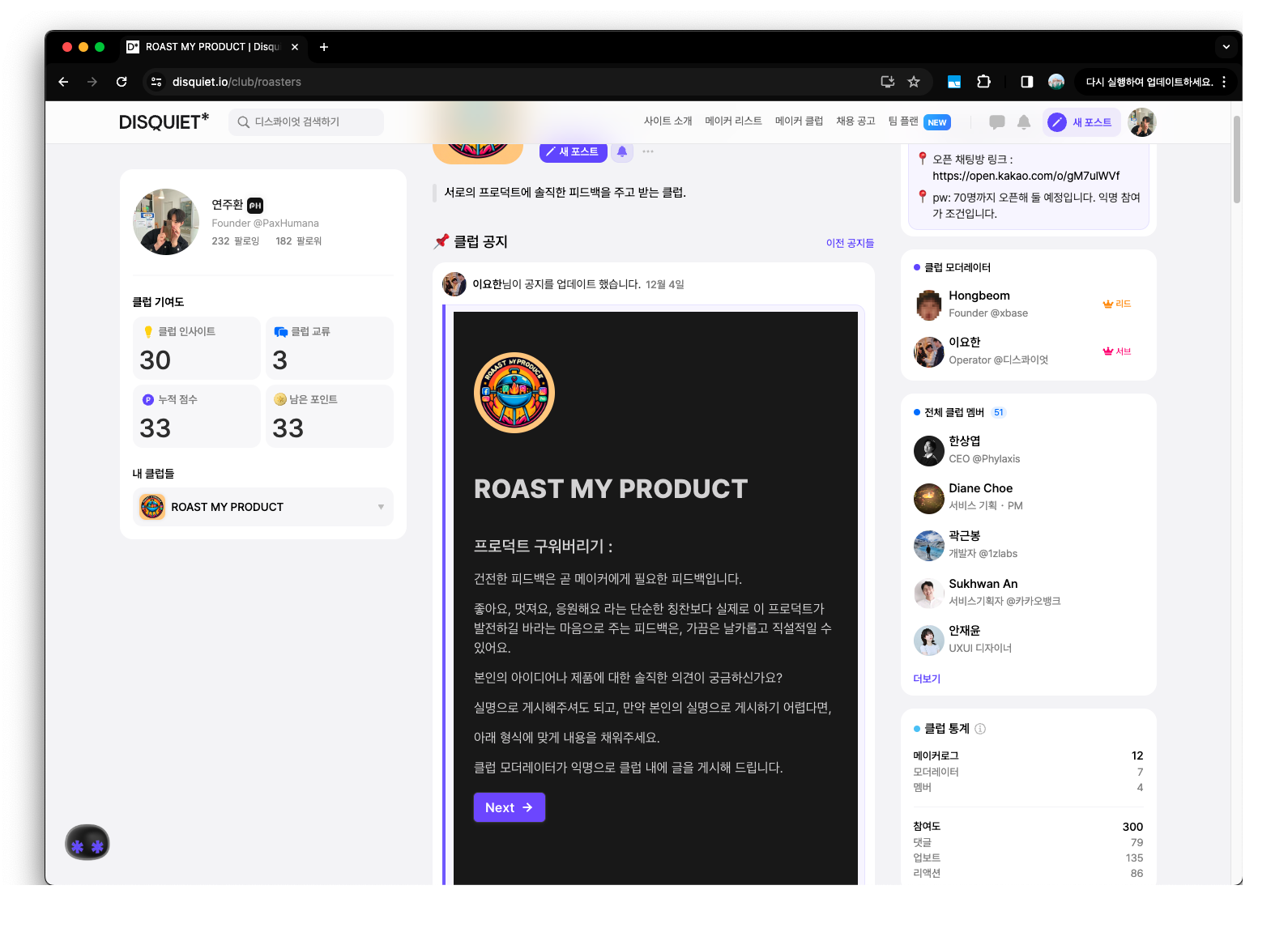Click the 클럽 통계 info icon
The image size is (1288, 945).
(x=980, y=729)
